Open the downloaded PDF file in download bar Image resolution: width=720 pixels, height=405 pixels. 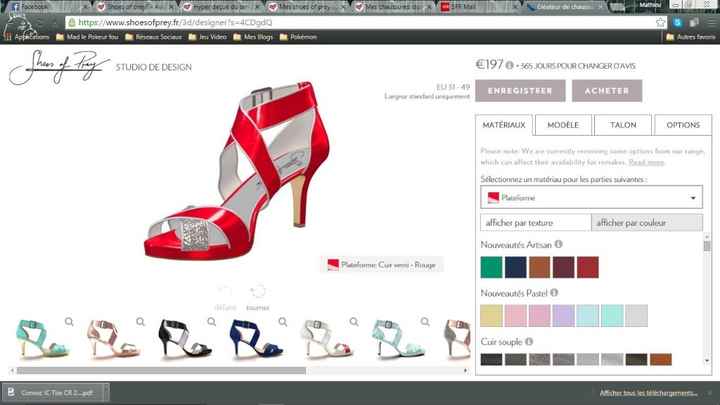pyautogui.click(x=53, y=393)
